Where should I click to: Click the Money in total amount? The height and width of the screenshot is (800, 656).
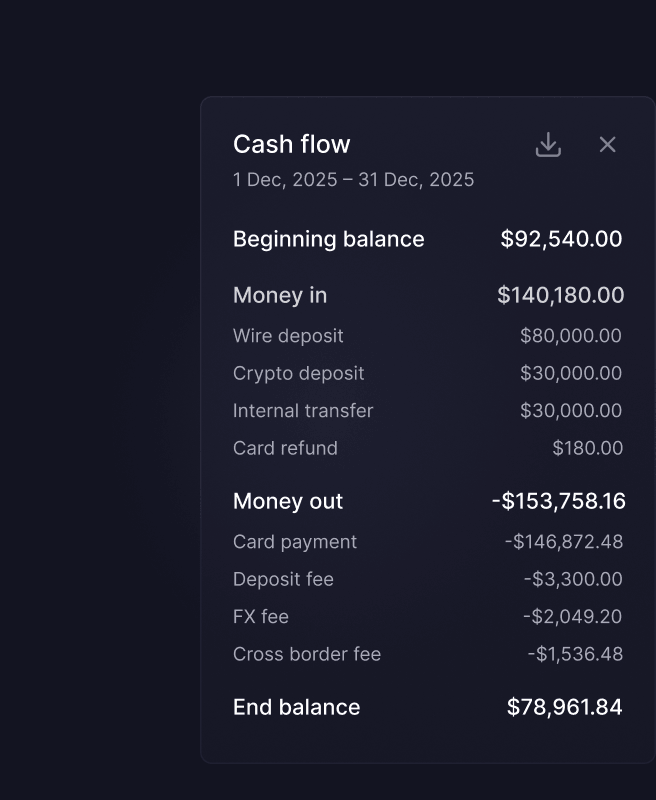click(560, 295)
